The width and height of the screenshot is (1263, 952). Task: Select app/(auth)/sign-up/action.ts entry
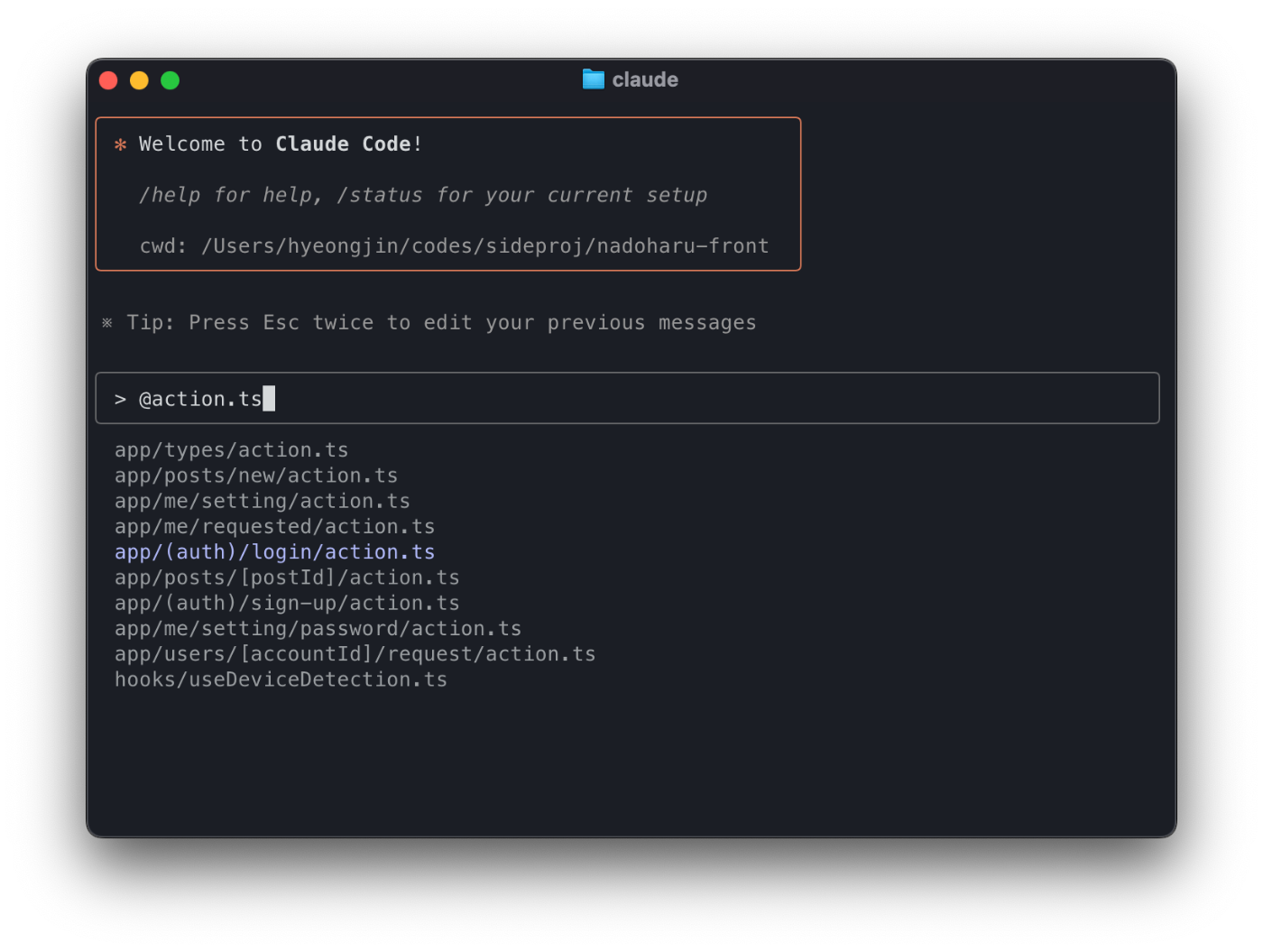(287, 603)
